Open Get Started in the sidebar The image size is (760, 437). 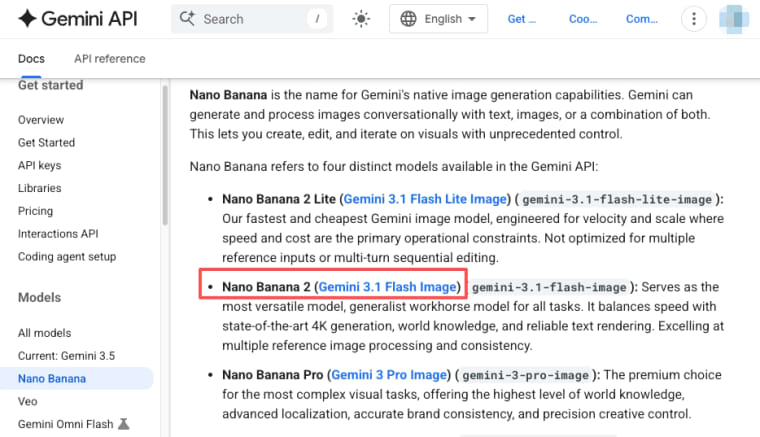47,142
